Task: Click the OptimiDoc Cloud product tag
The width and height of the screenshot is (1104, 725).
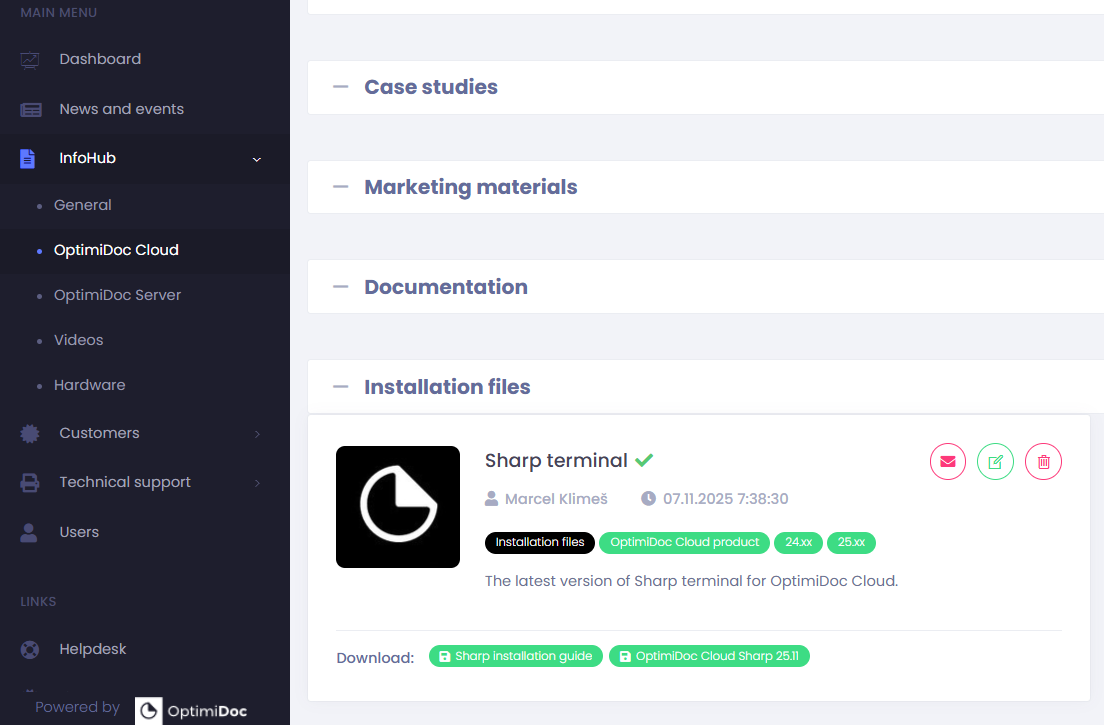Action: point(684,543)
